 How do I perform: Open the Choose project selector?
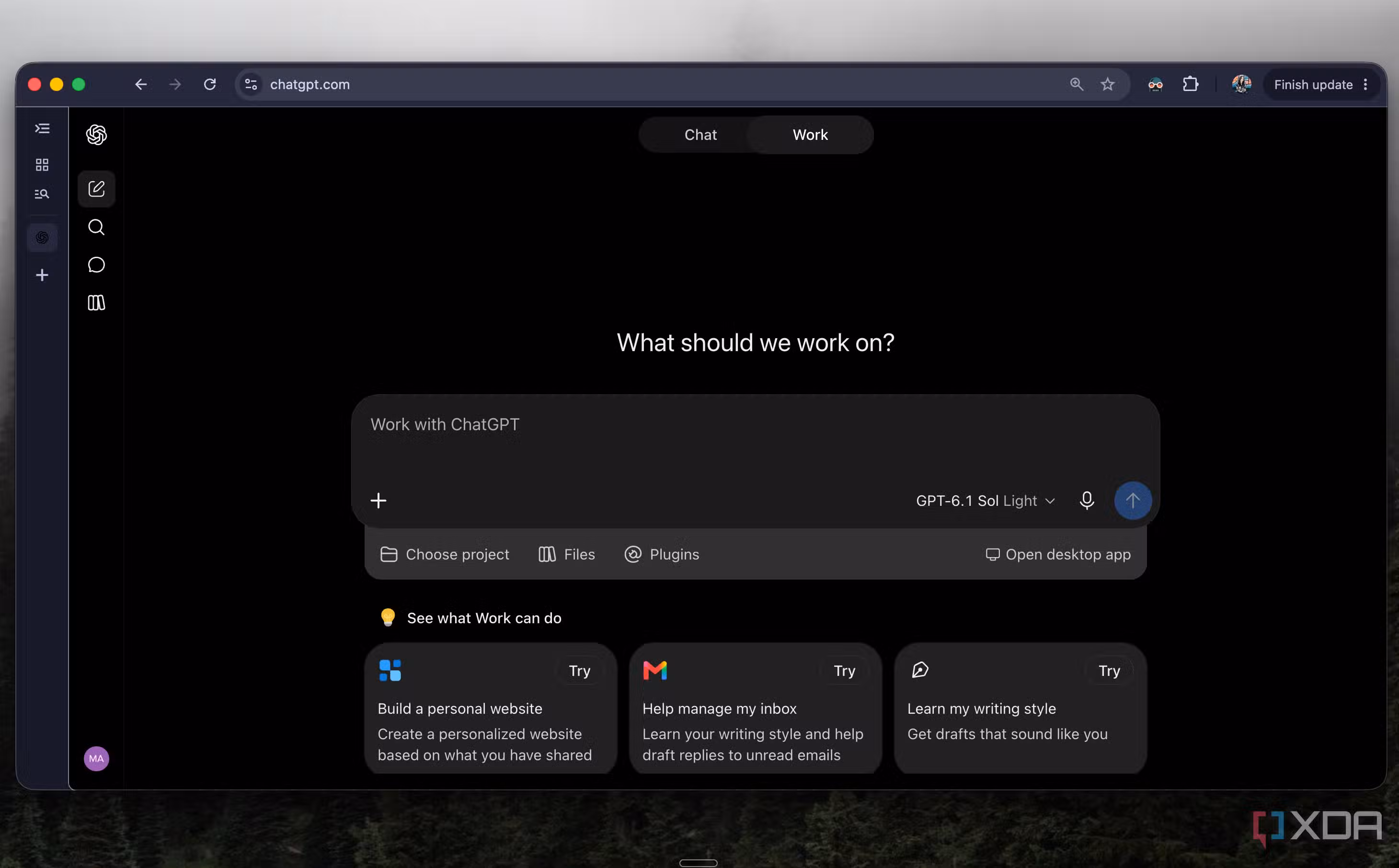(445, 554)
